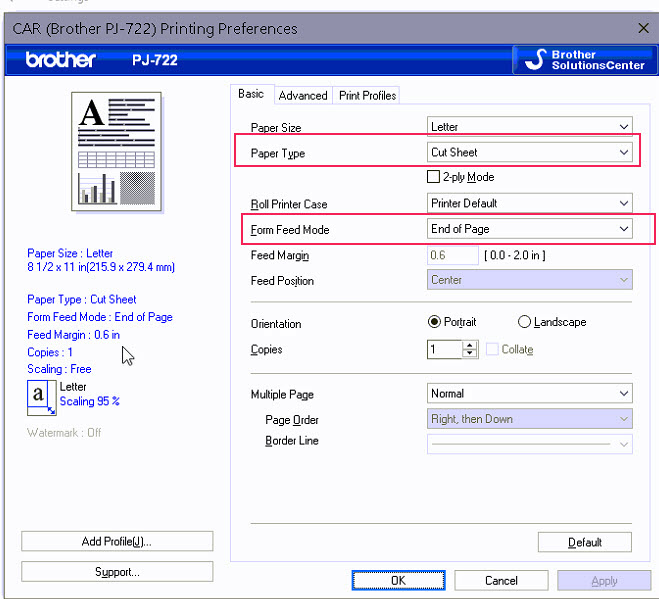Select the Basic tab
The image size is (659, 599).
(x=251, y=94)
